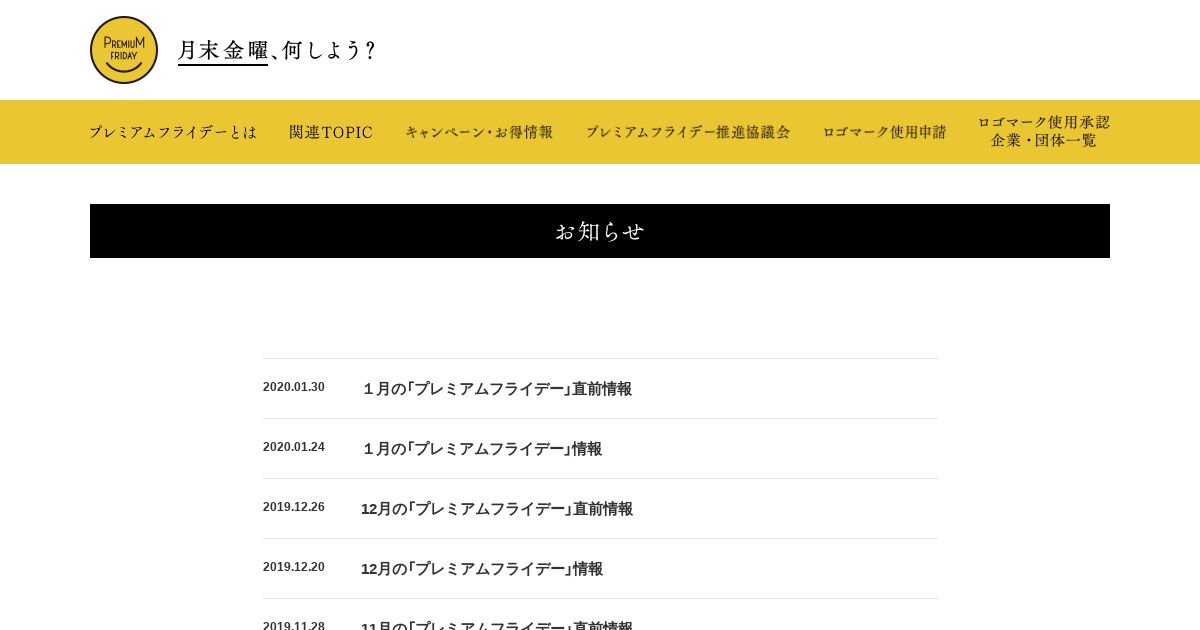Image resolution: width=1200 pixels, height=630 pixels.
Task: Open 1月のプレミアムフライデー直前情報 news item
Action: point(497,389)
